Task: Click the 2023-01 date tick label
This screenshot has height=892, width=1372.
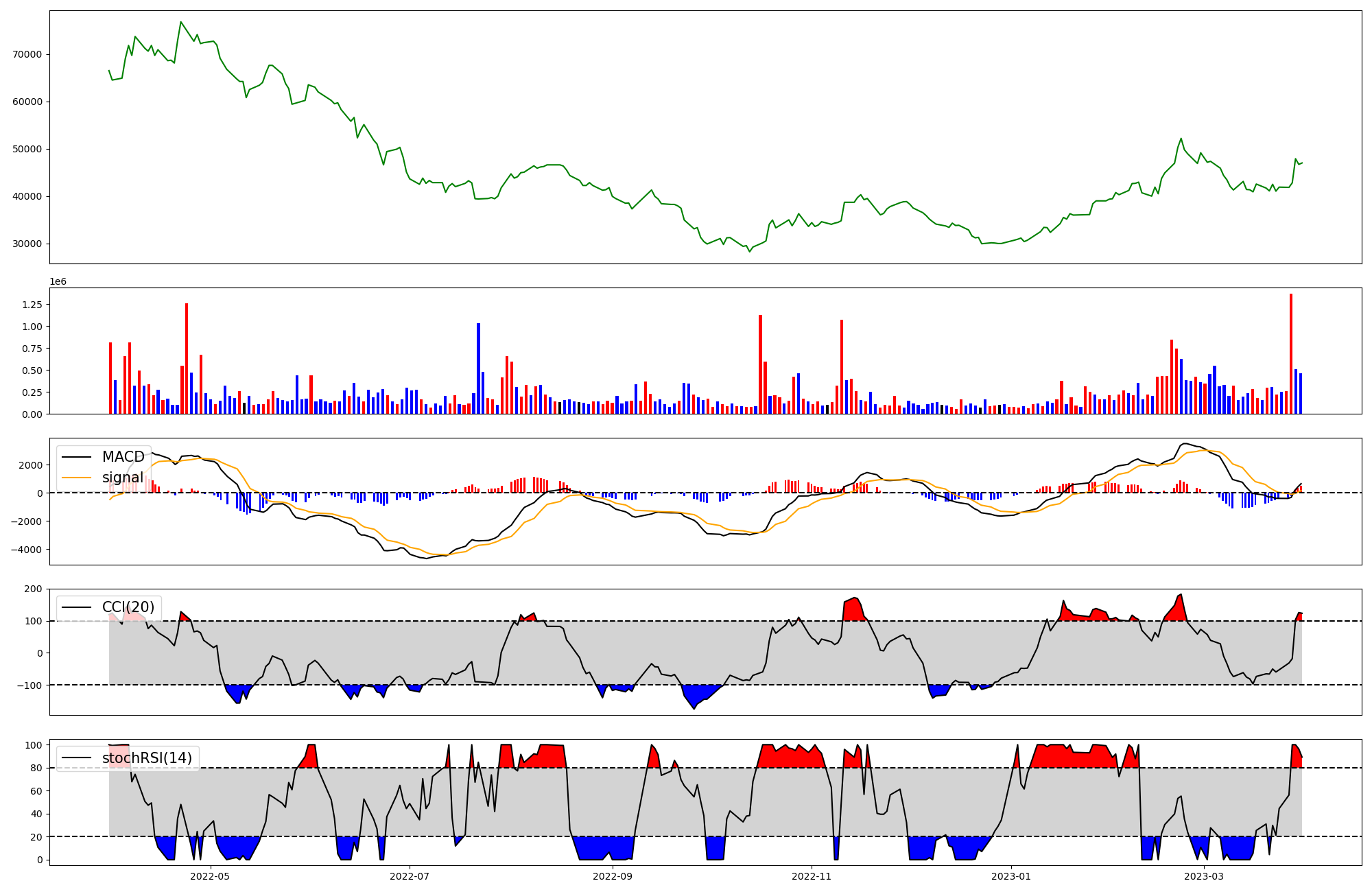Action: [x=1011, y=876]
